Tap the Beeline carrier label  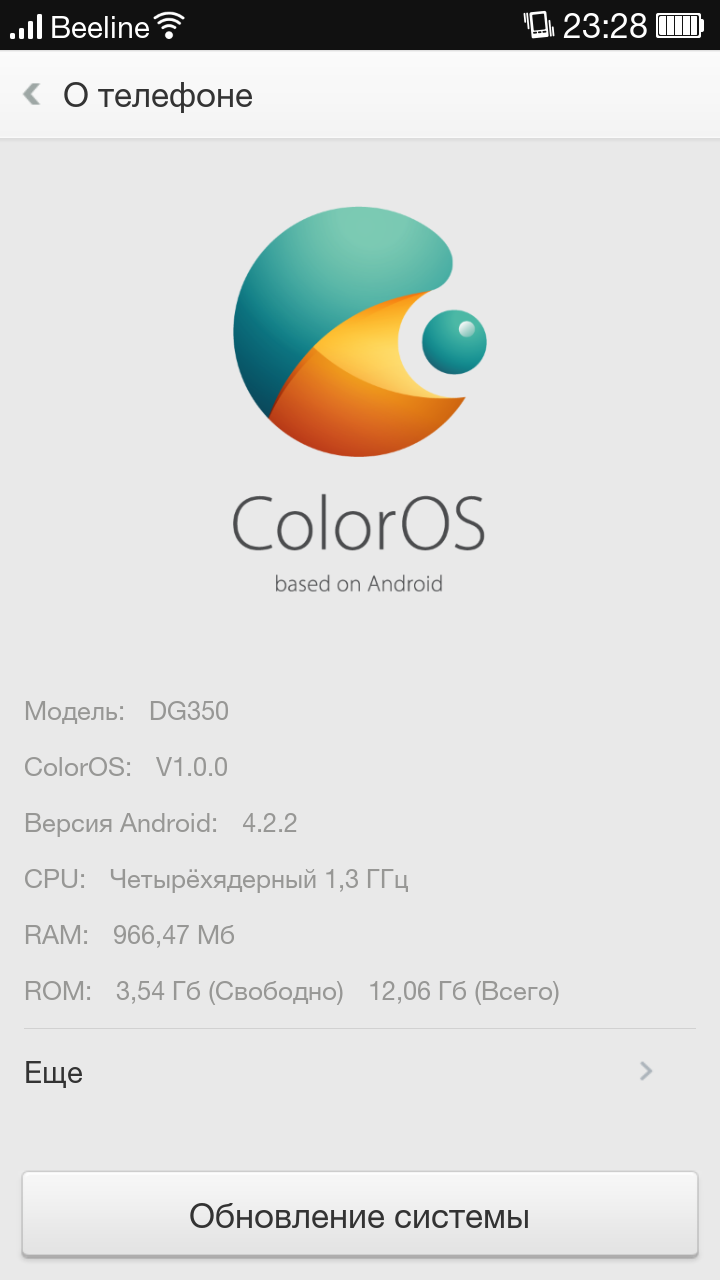(x=98, y=26)
